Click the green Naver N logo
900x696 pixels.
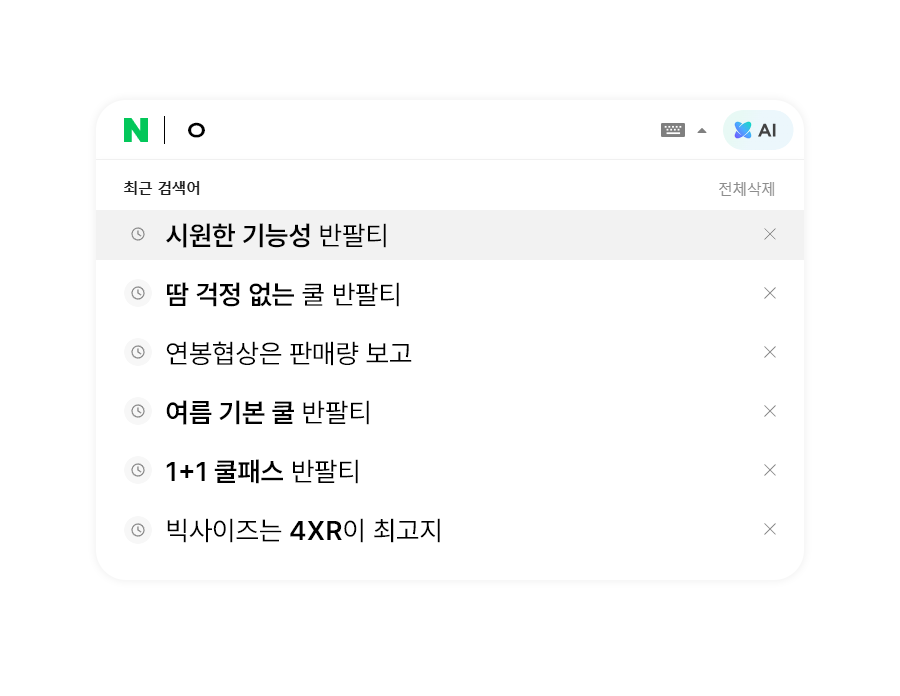(x=136, y=130)
